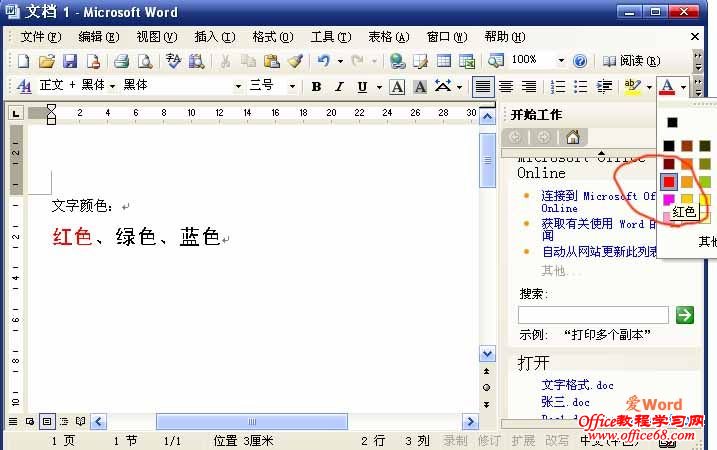
Task: Paste from the clipboard icon
Action: click(x=272, y=61)
